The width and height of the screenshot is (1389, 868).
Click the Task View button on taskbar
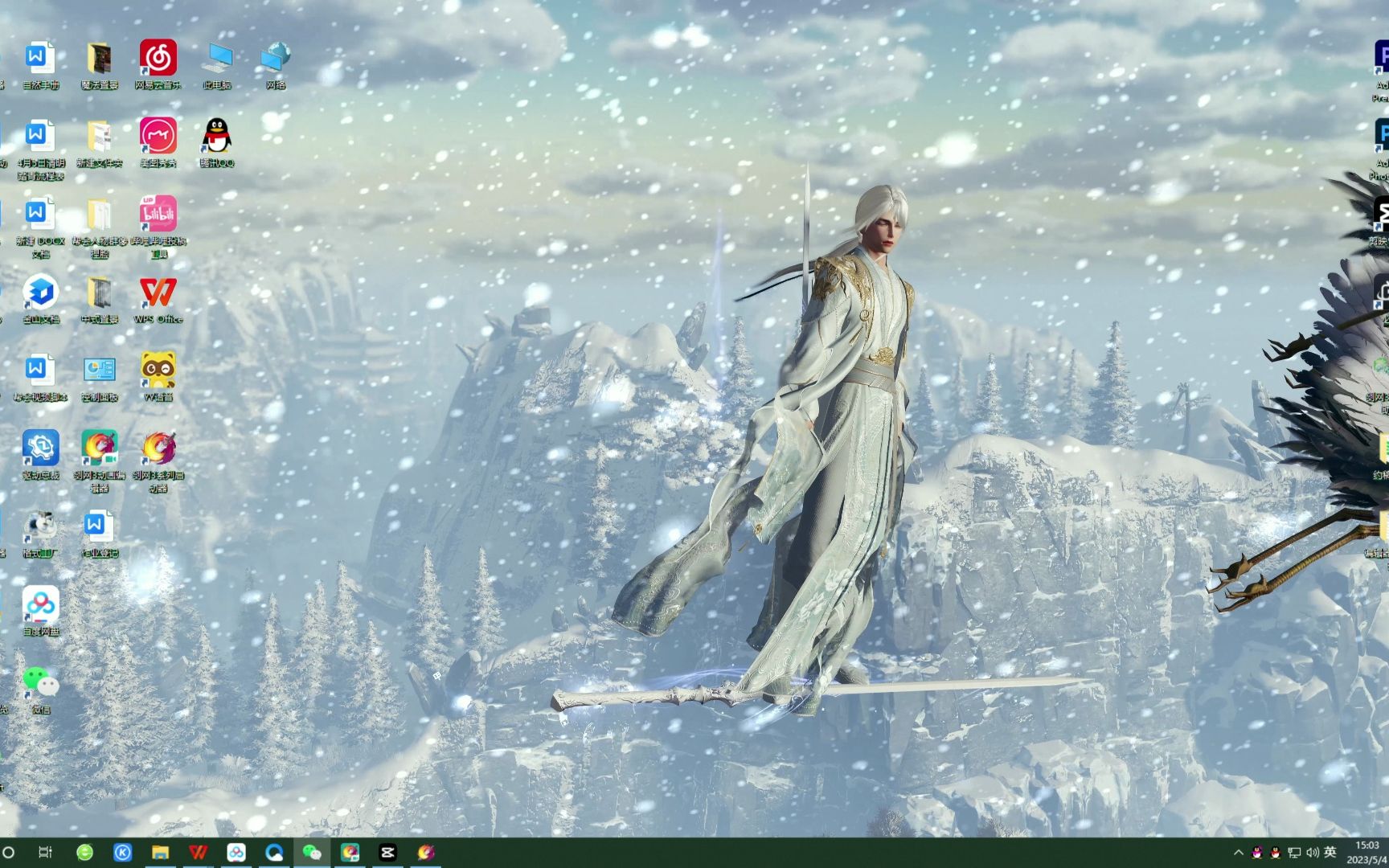pyautogui.click(x=46, y=852)
